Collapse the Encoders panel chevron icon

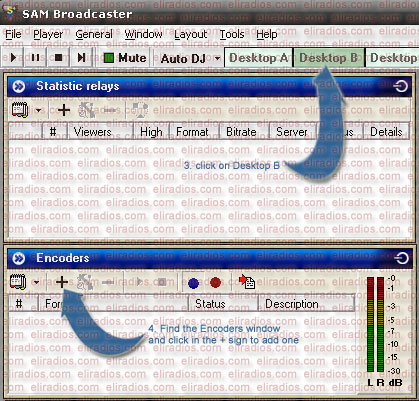[x=19, y=258]
